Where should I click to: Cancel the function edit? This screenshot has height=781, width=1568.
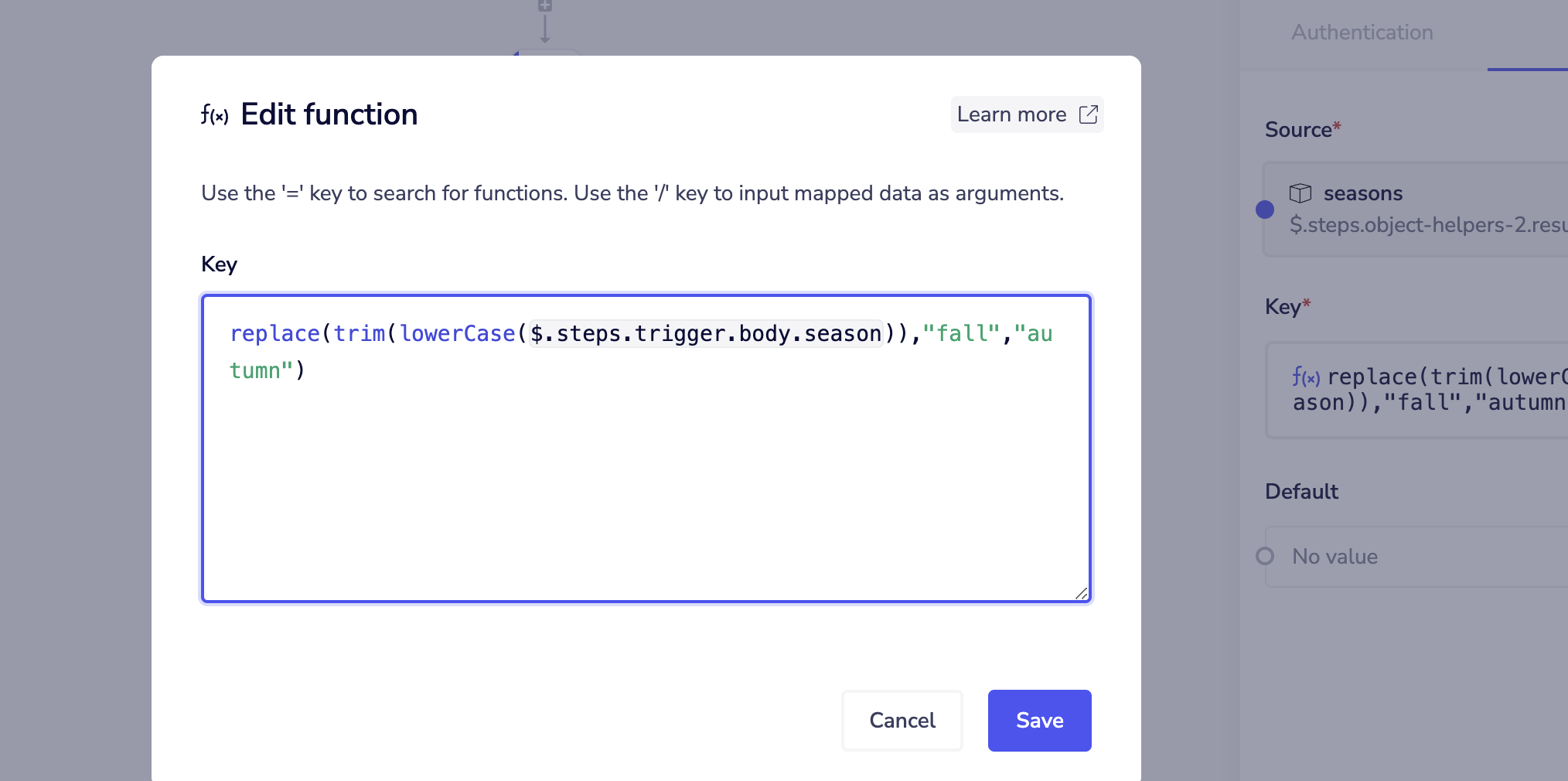pos(902,720)
